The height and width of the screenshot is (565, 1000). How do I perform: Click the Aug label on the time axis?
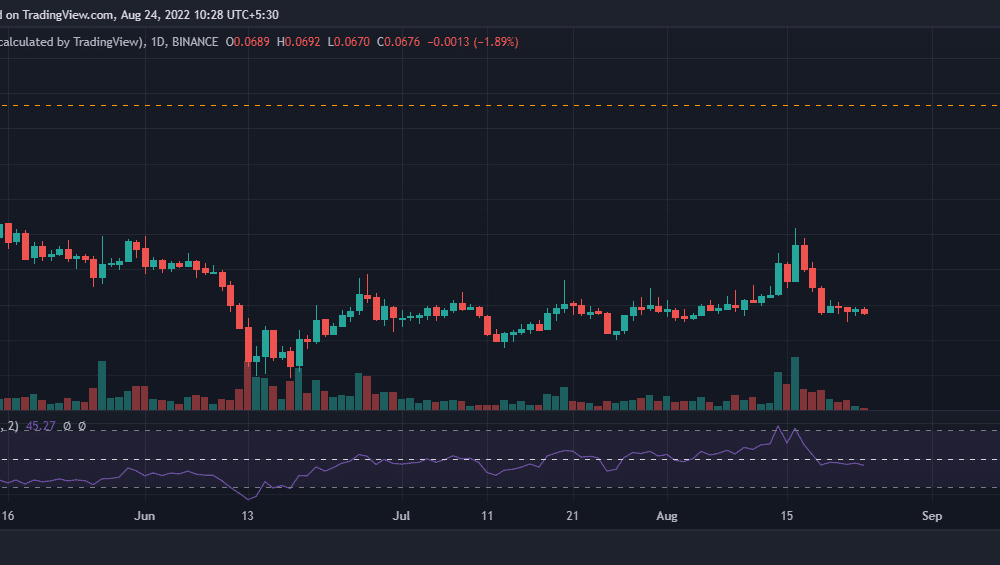(x=667, y=516)
